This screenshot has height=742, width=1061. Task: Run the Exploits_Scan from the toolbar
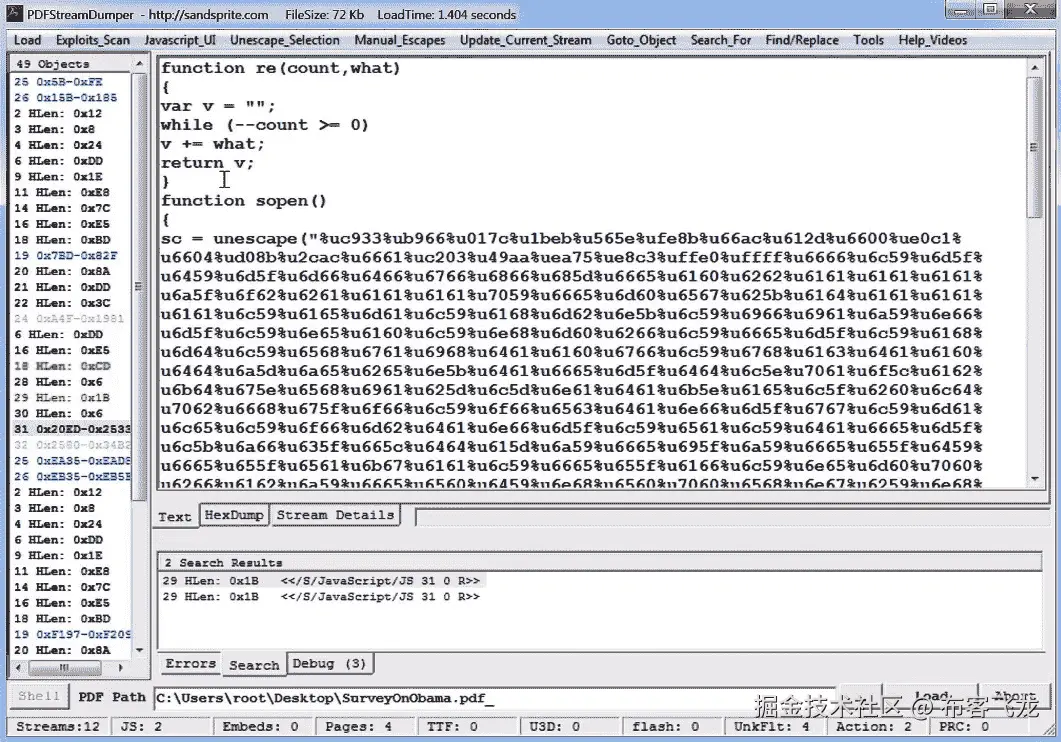tap(92, 40)
